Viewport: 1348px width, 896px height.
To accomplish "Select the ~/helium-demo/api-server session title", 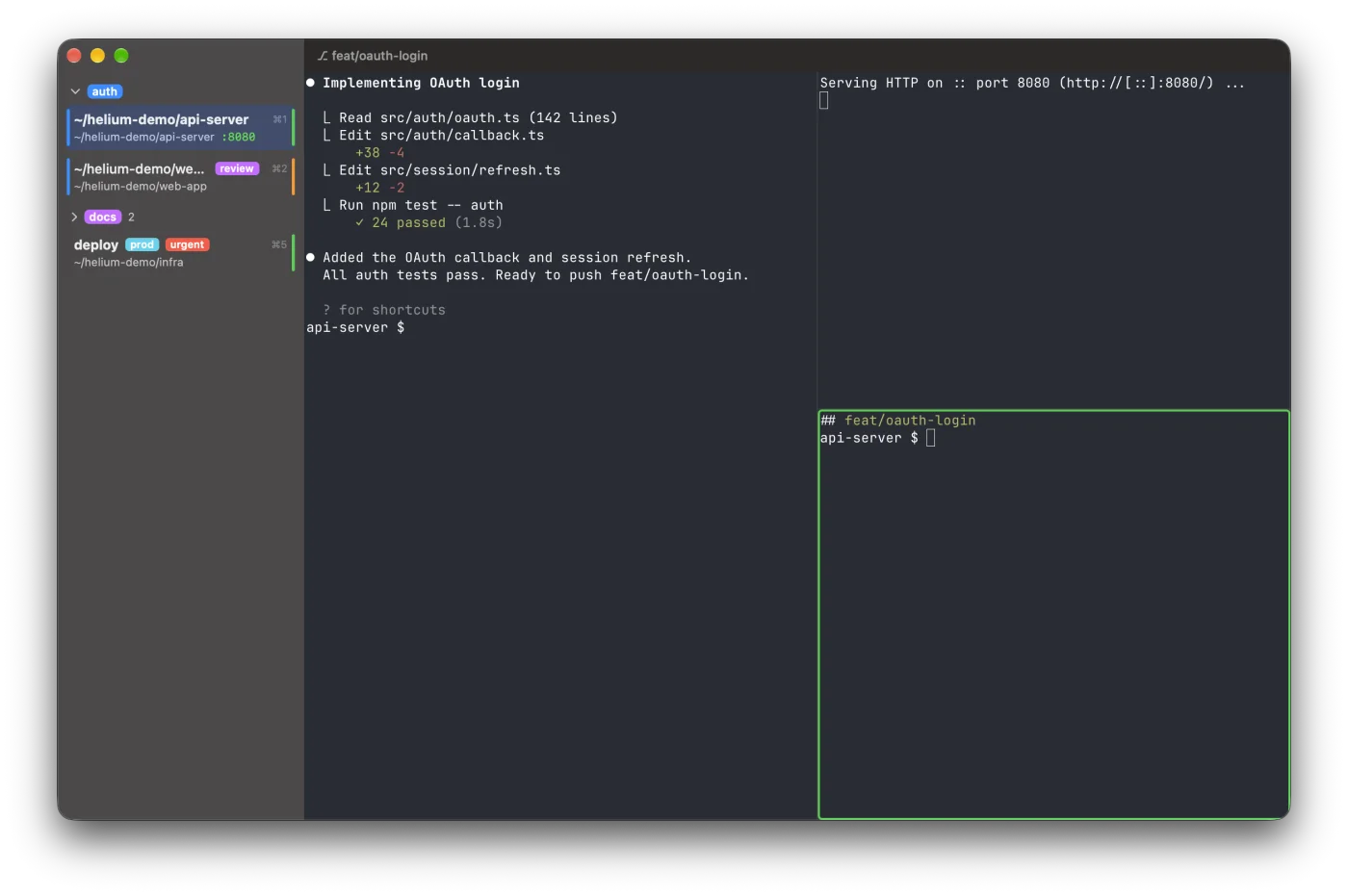I will coord(162,119).
